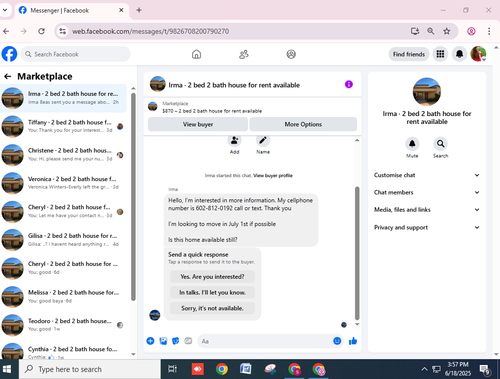Select the Veronica marketplace conversation
The width and height of the screenshot is (500, 379).
63,183
